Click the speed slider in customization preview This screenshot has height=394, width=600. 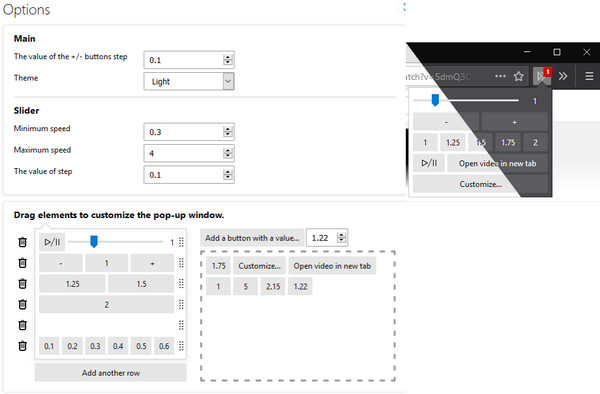[x=116, y=242]
